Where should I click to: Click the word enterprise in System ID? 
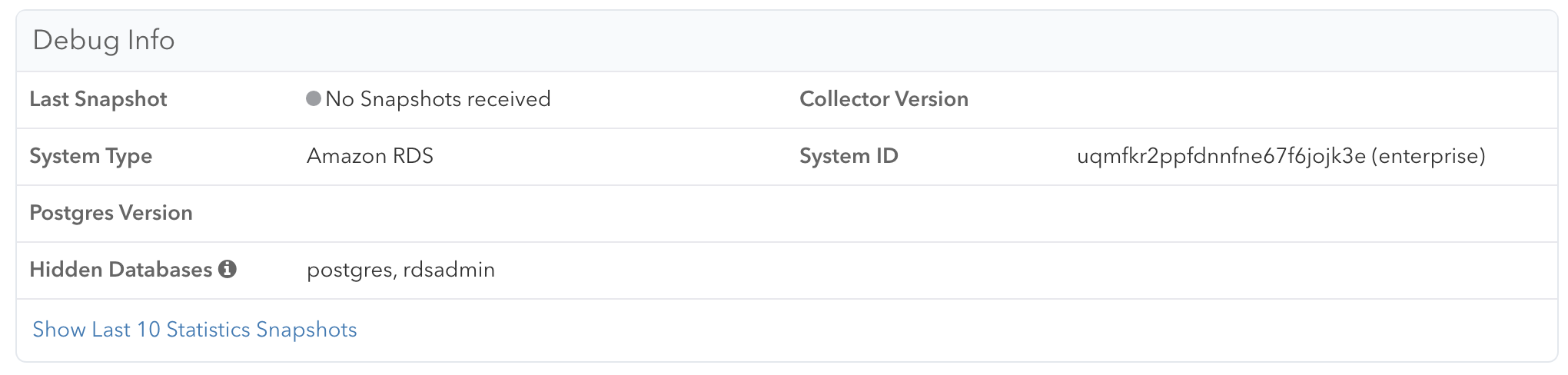(x=1428, y=156)
